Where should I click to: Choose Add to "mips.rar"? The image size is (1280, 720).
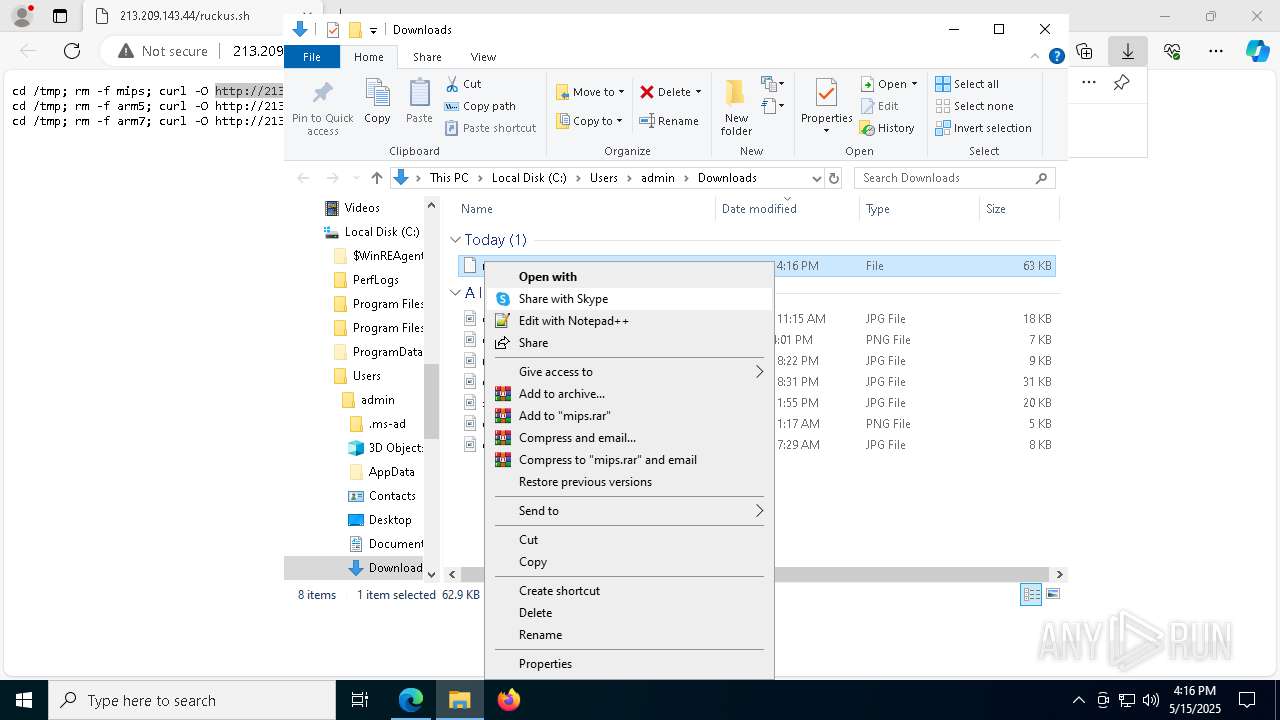click(x=629, y=416)
